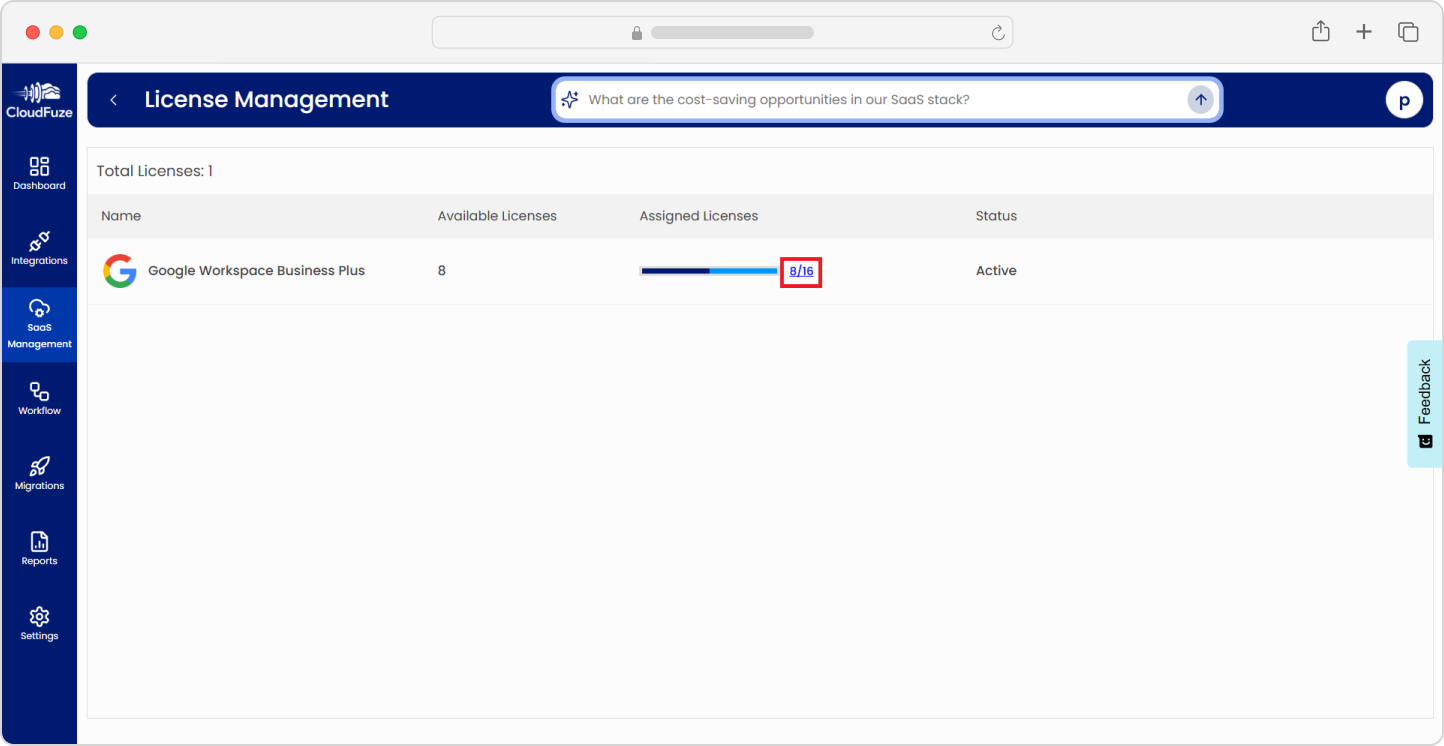The width and height of the screenshot is (1444, 746).
Task: Click the Active status text
Action: click(996, 271)
